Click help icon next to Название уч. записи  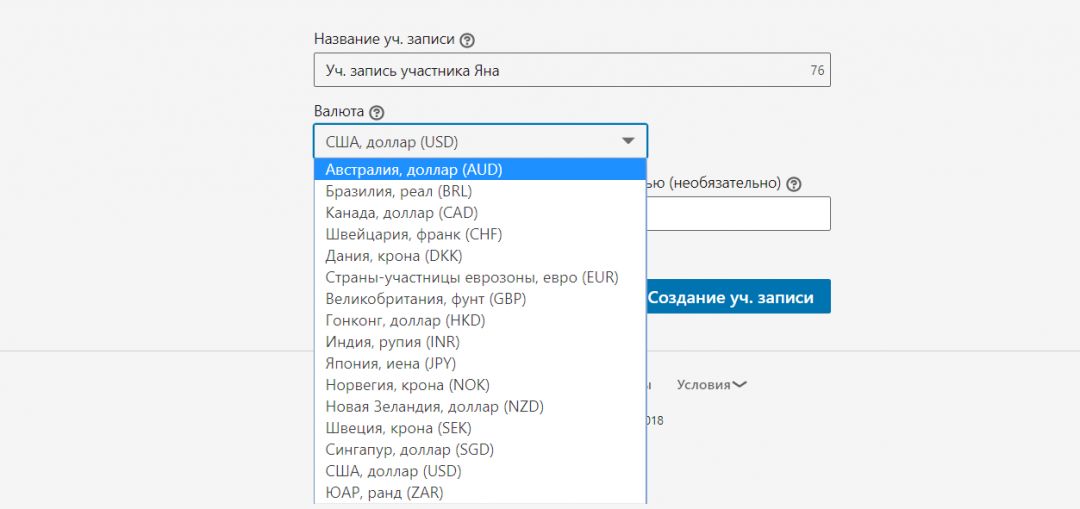coord(467,40)
